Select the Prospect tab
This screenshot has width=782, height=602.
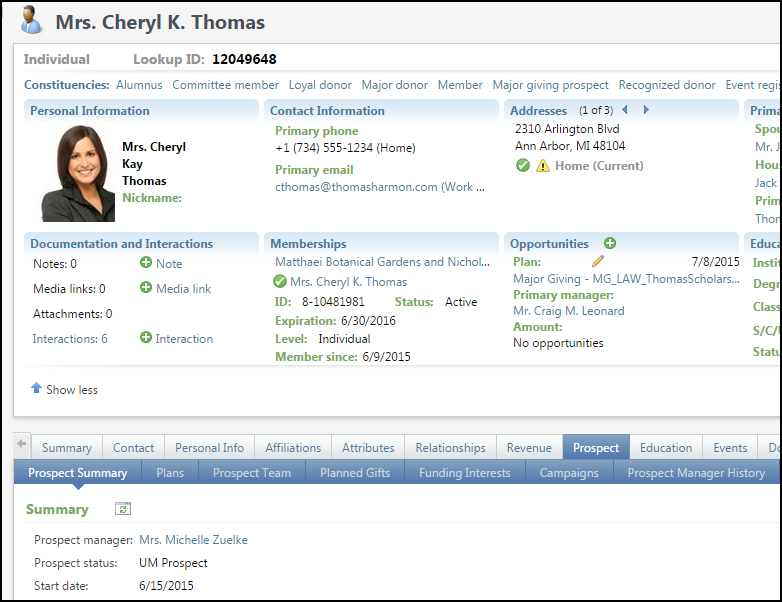coord(596,447)
